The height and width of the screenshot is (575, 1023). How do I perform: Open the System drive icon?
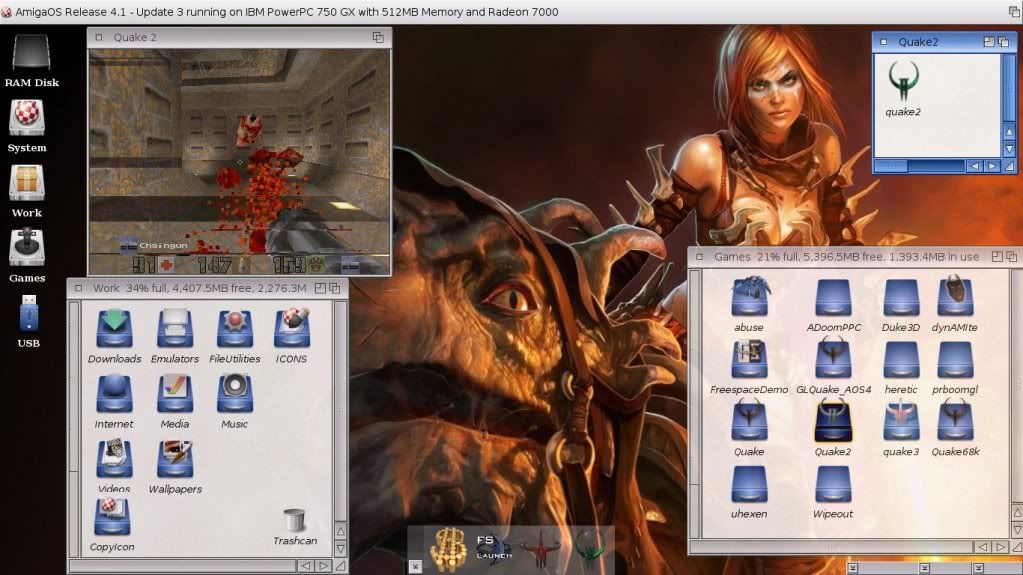pyautogui.click(x=27, y=120)
